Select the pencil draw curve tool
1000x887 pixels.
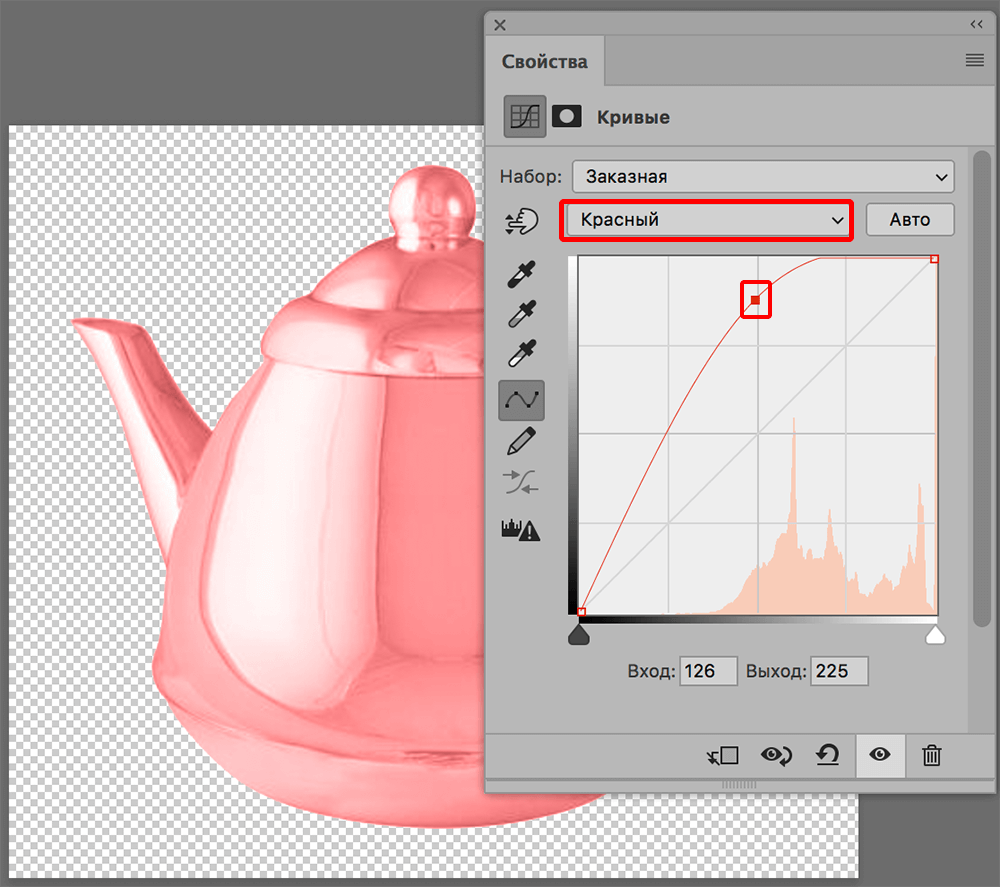coord(521,441)
